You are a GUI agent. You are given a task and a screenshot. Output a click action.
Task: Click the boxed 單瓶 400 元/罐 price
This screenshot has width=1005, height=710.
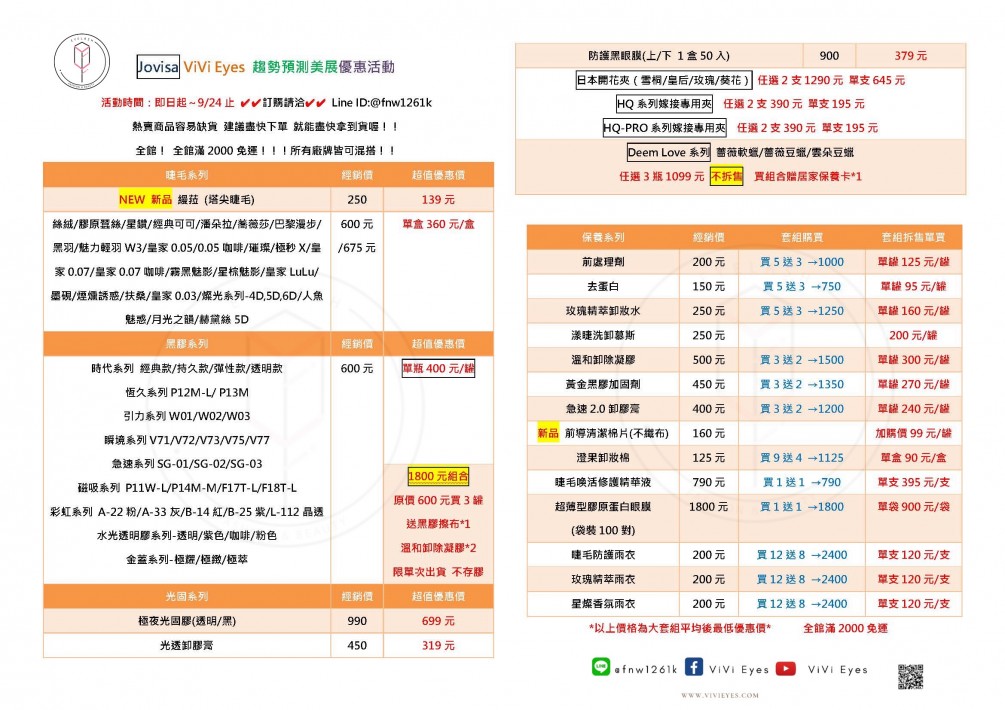[438, 368]
